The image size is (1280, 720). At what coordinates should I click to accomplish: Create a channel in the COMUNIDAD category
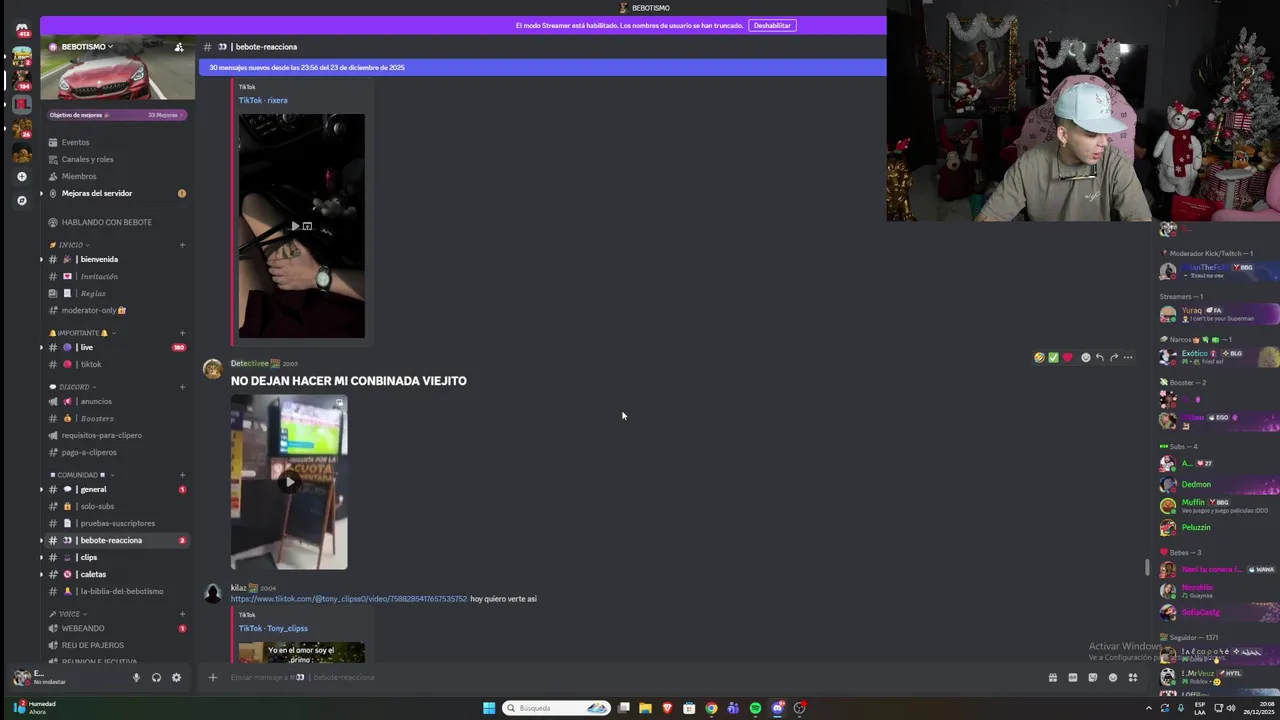(182, 475)
